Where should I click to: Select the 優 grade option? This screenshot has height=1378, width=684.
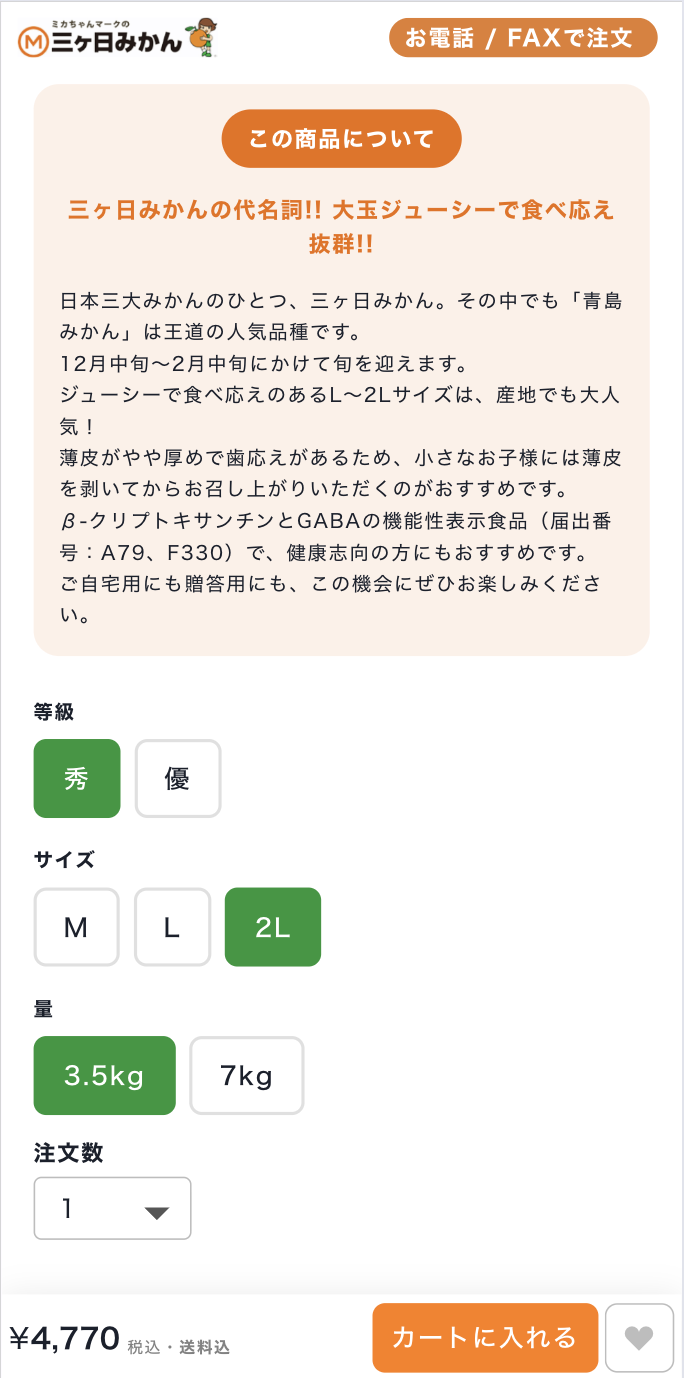178,778
